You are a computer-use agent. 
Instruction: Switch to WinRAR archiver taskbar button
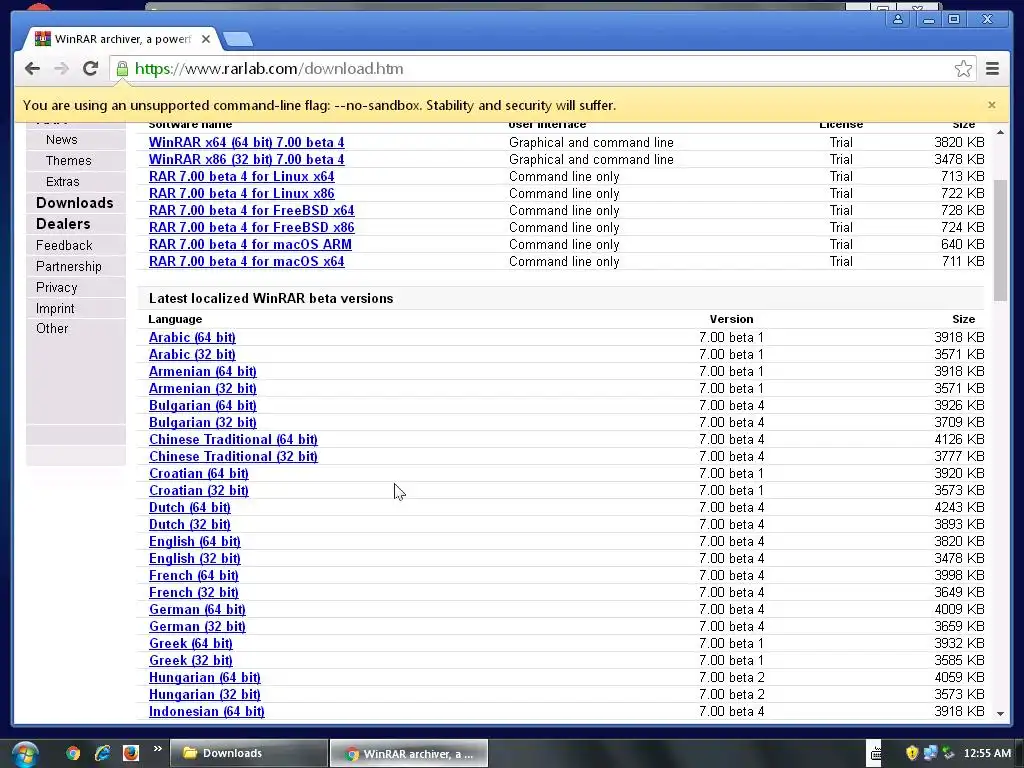(409, 753)
